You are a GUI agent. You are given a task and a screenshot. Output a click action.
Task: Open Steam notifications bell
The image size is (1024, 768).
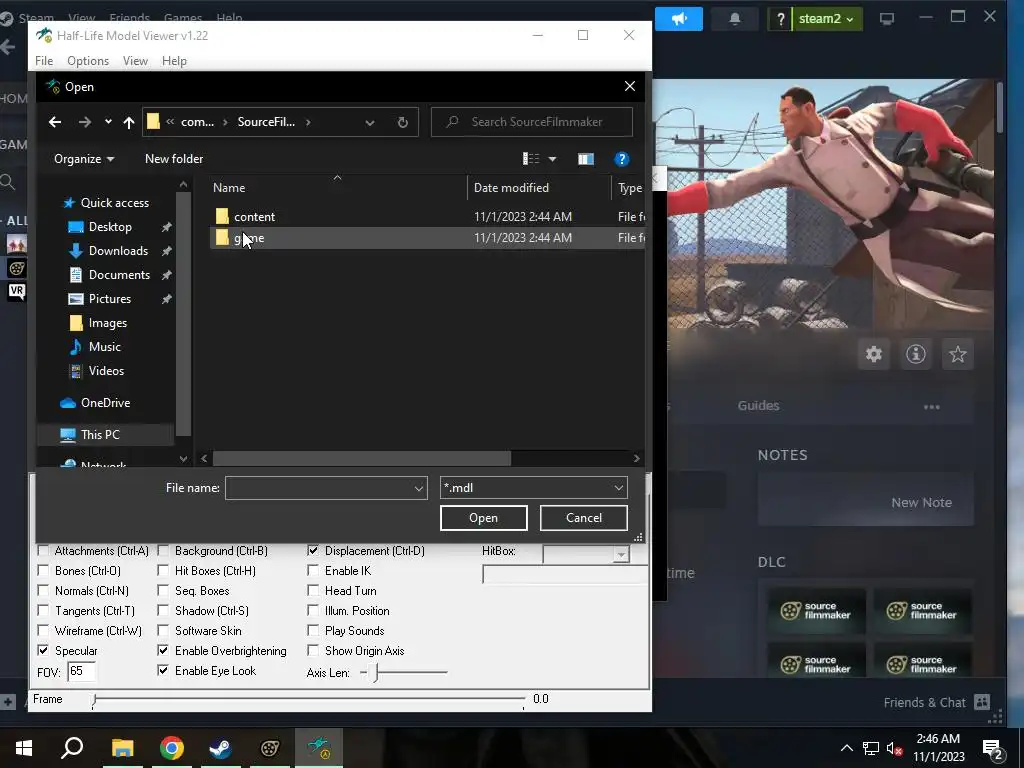tap(735, 19)
